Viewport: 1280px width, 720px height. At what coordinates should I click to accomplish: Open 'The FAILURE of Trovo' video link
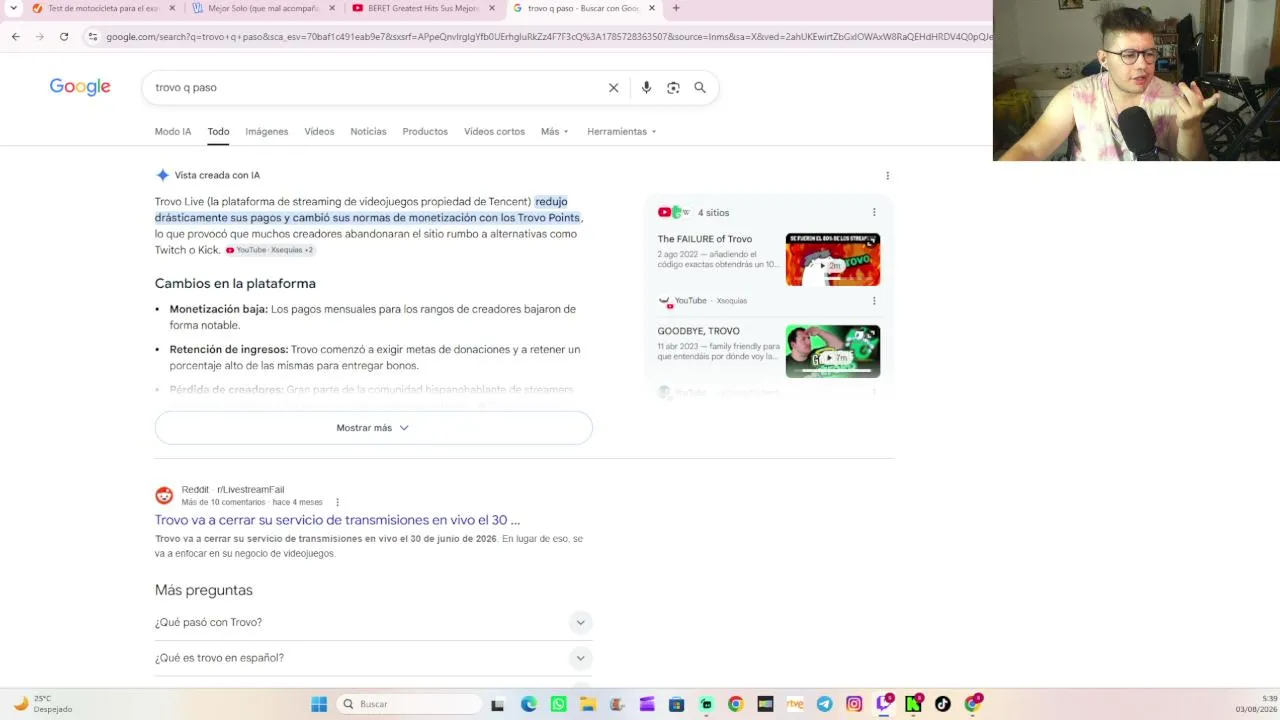(705, 239)
